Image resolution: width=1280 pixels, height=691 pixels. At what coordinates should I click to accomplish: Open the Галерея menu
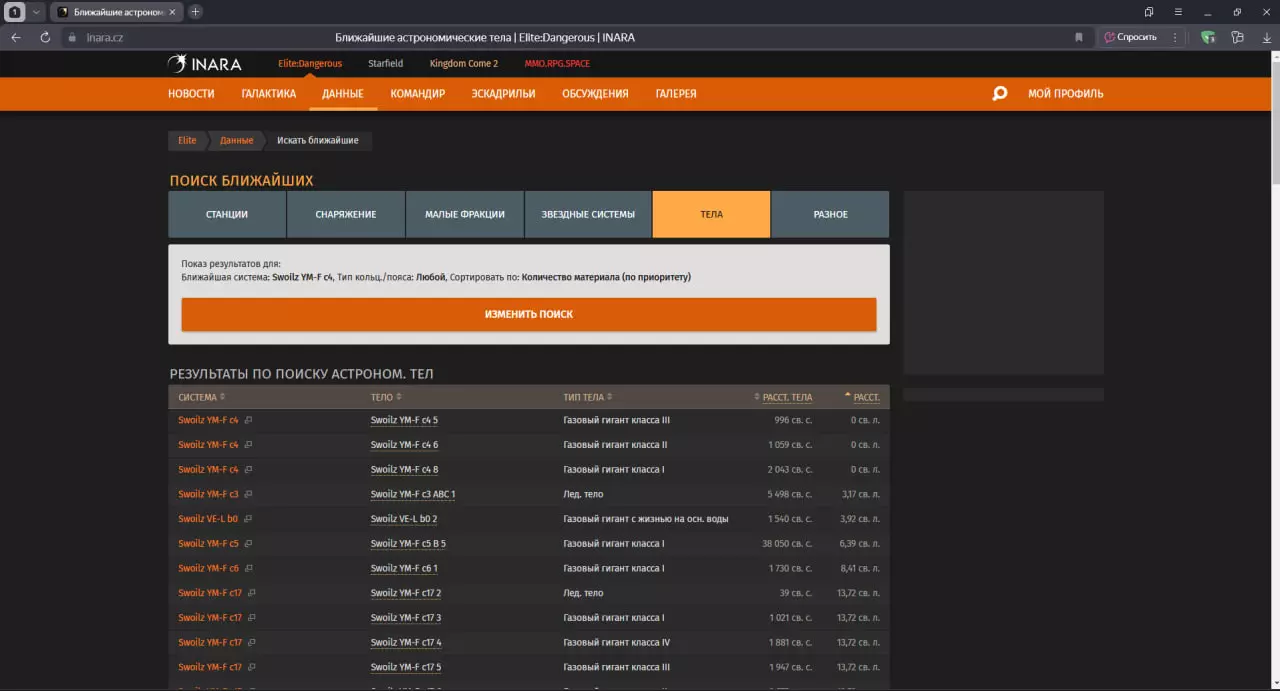point(676,93)
